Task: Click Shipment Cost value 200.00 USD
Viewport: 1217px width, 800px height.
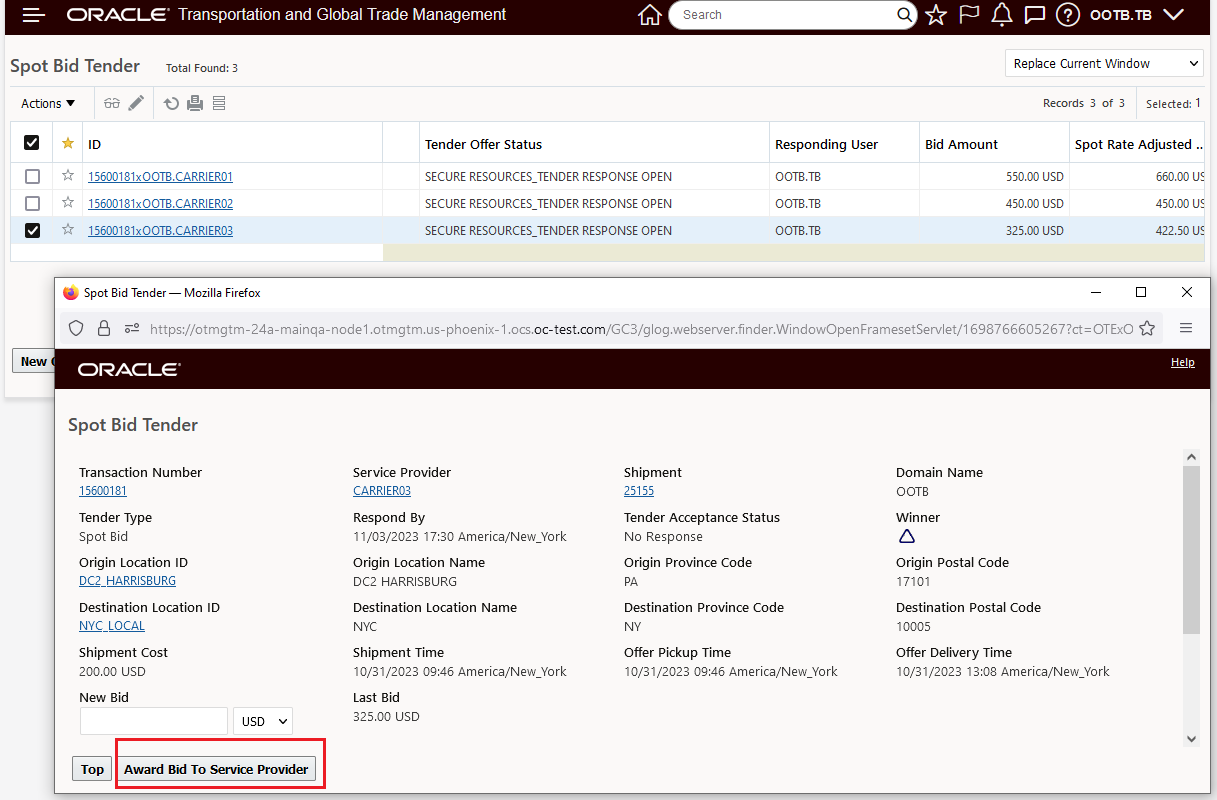Action: tap(112, 672)
